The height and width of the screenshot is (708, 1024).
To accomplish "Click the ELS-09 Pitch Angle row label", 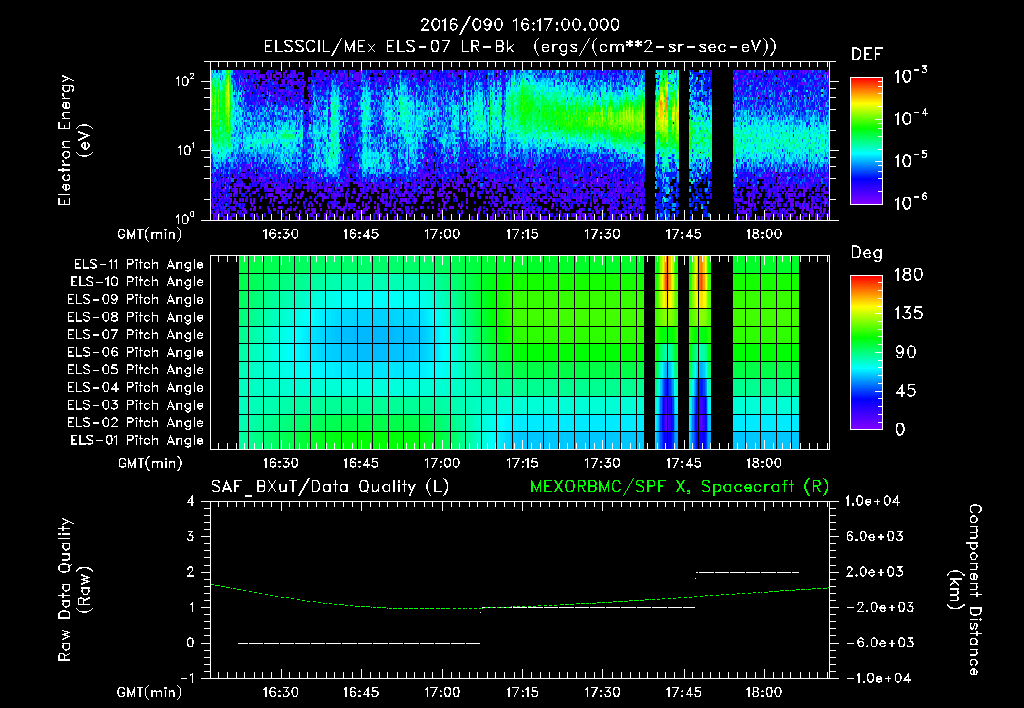I will (x=136, y=300).
